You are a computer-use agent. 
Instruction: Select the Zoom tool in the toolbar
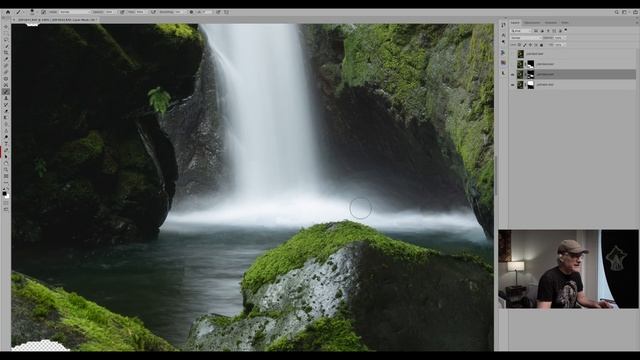pos(6,169)
